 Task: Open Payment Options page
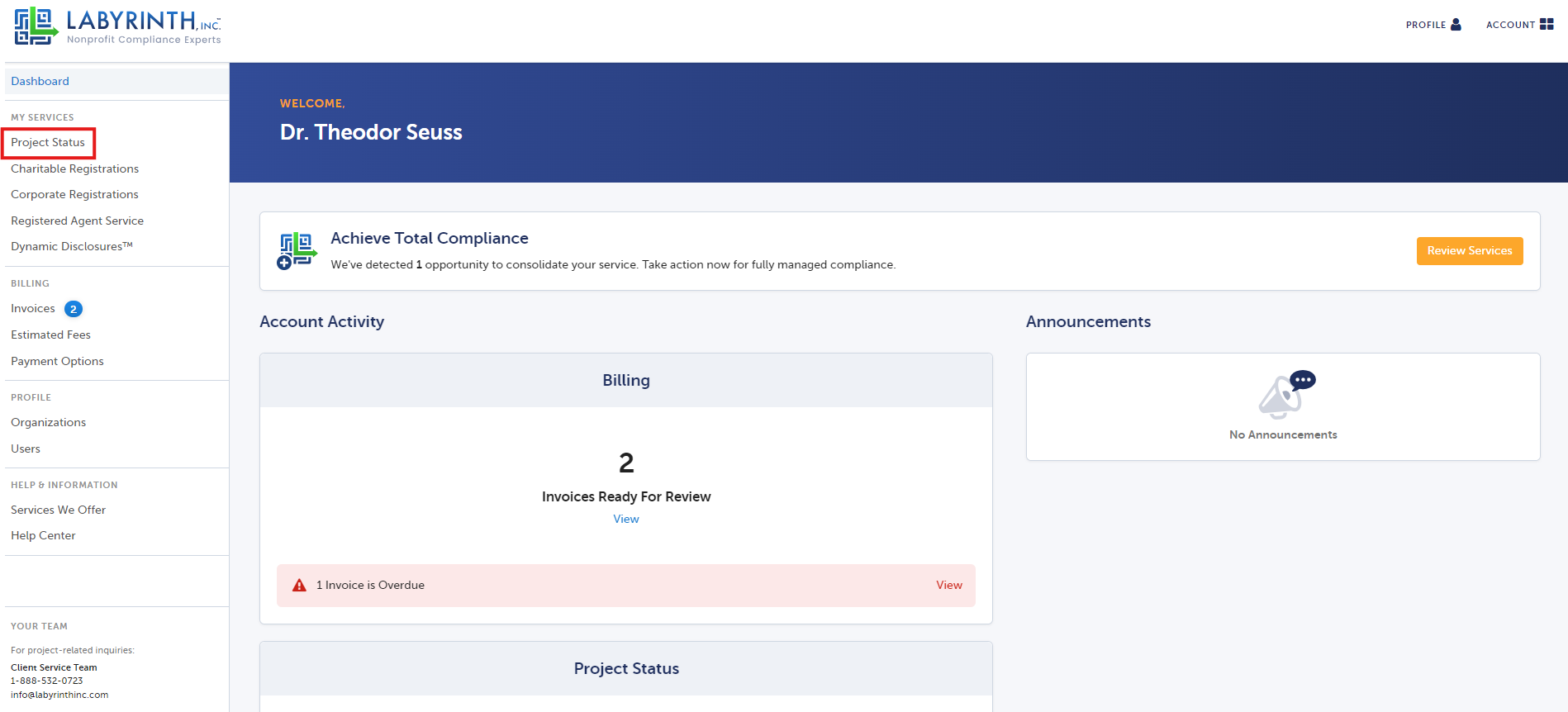[57, 361]
